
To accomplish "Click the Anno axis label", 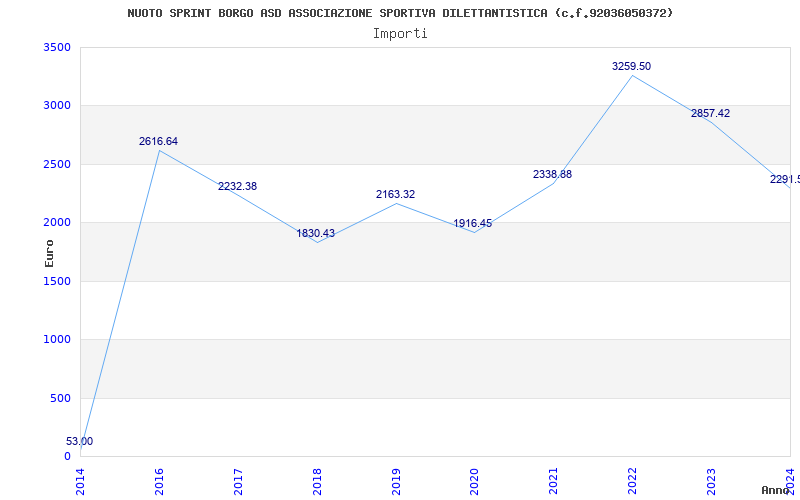I will click(775, 490).
